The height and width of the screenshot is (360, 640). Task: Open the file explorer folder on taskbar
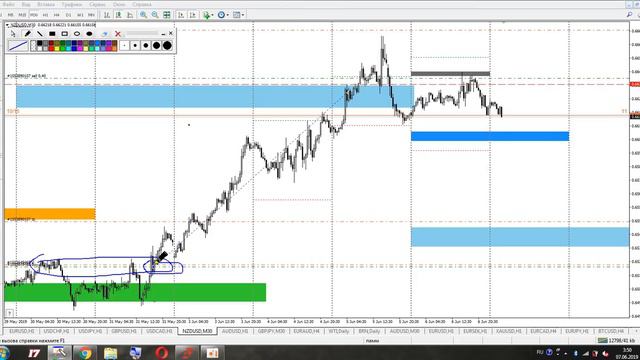click(110, 353)
